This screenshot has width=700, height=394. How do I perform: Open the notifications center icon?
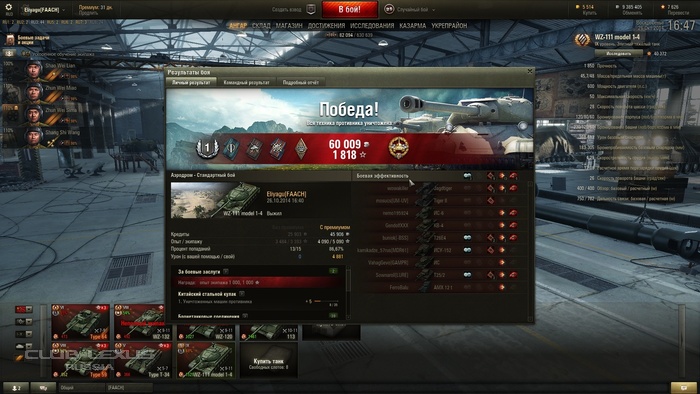pyautogui.click(x=683, y=388)
